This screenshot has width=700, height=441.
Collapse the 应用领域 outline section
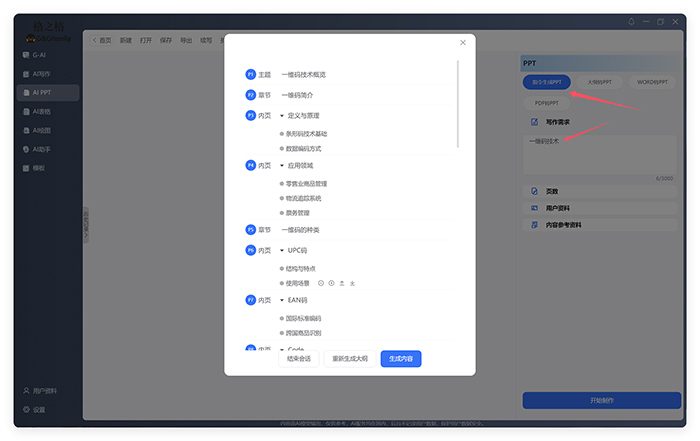282,165
